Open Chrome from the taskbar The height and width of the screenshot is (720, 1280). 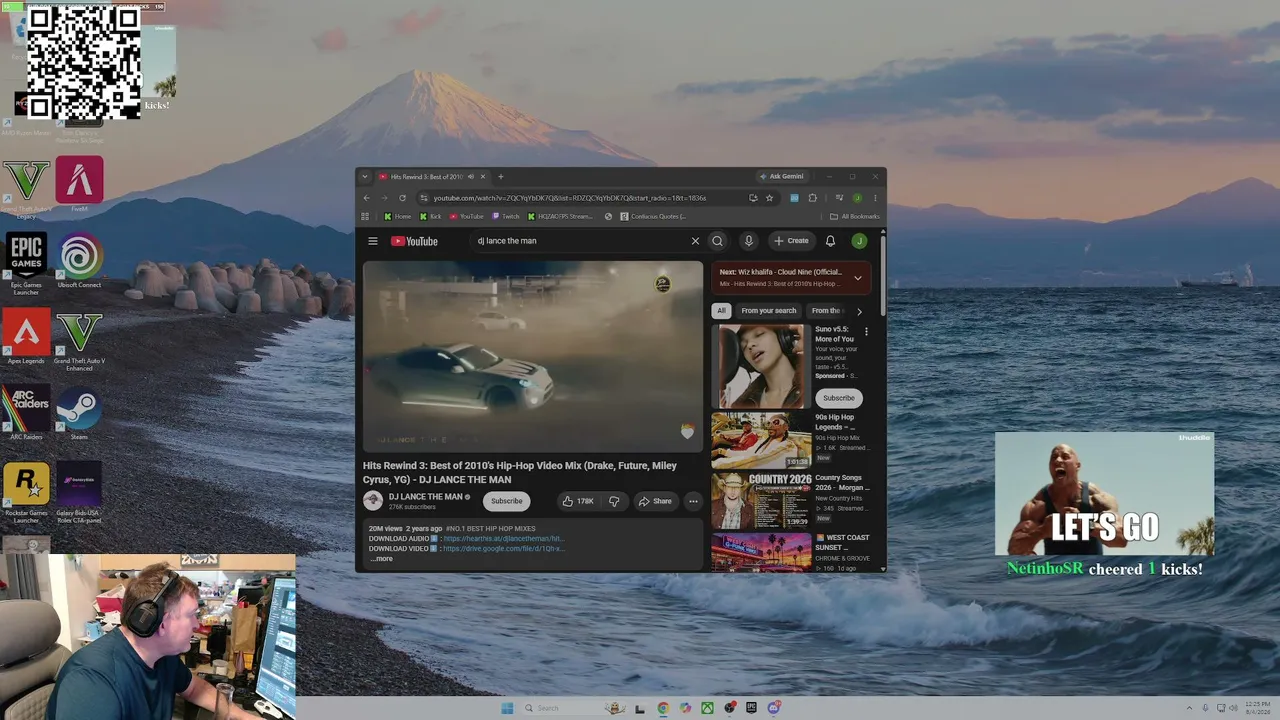tap(663, 708)
